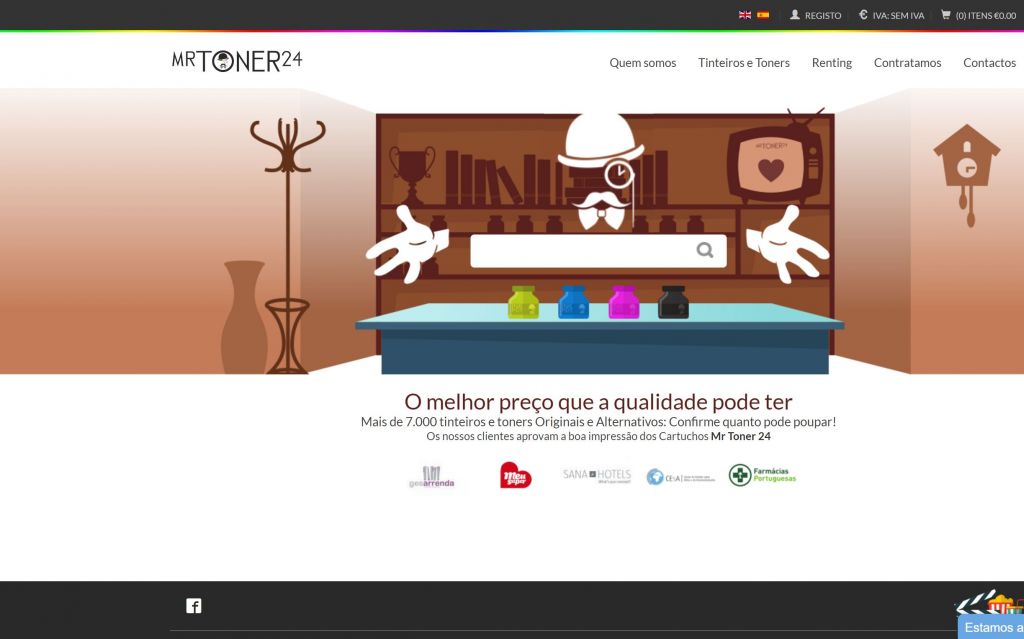Open the Tinteiros e Toners menu
The image size is (1024, 639).
point(744,62)
